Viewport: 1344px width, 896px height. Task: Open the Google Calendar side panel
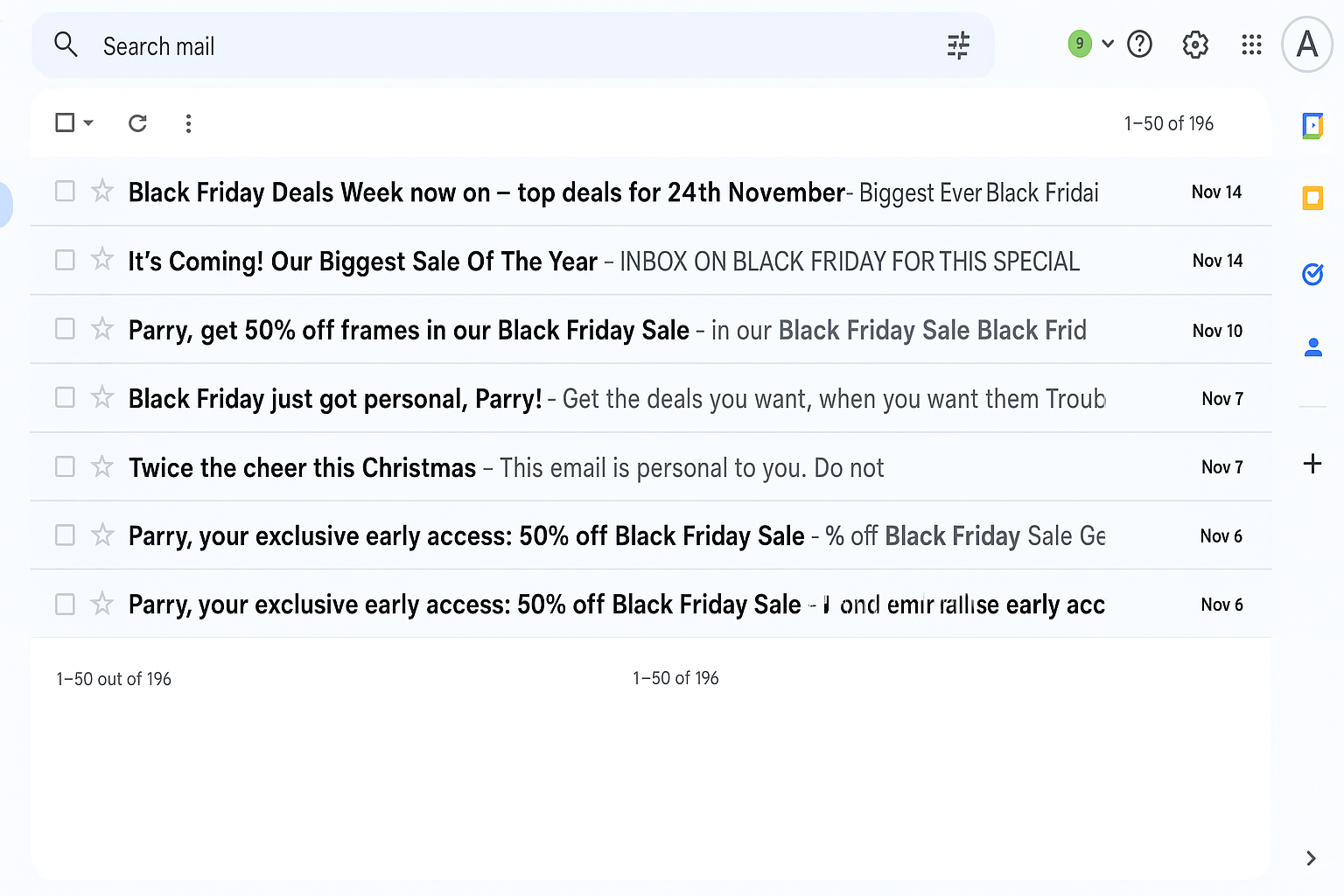click(x=1312, y=125)
